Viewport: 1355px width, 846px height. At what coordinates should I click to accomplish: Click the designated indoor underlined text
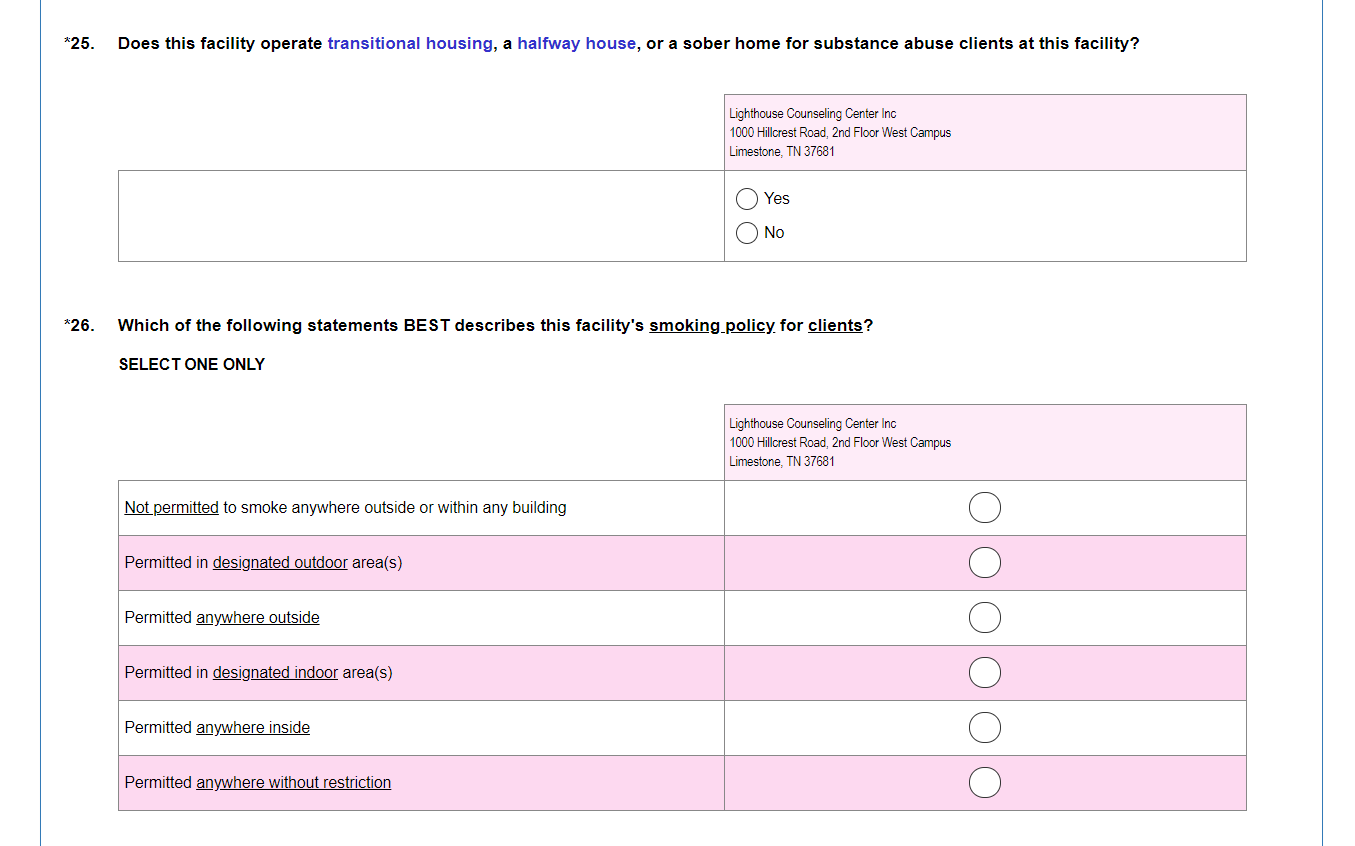pyautogui.click(x=275, y=673)
